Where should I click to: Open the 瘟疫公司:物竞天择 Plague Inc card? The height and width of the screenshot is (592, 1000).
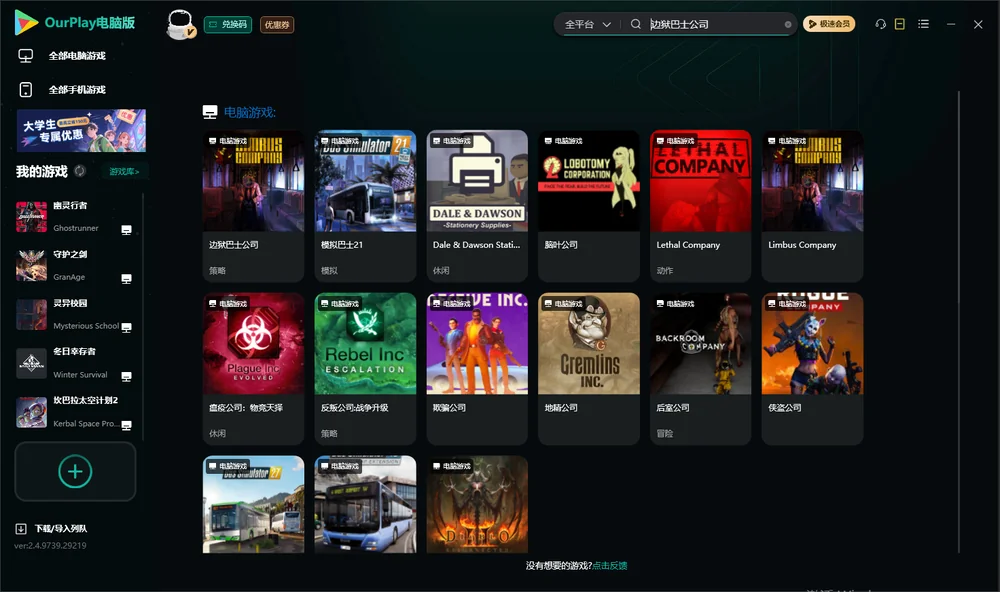[253, 369]
